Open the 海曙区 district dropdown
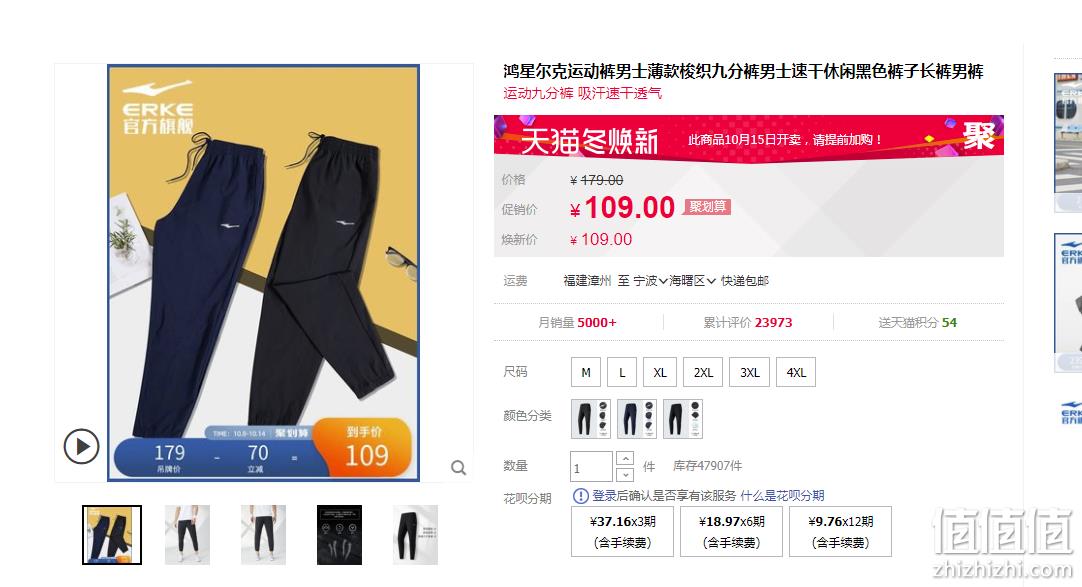 click(692, 281)
